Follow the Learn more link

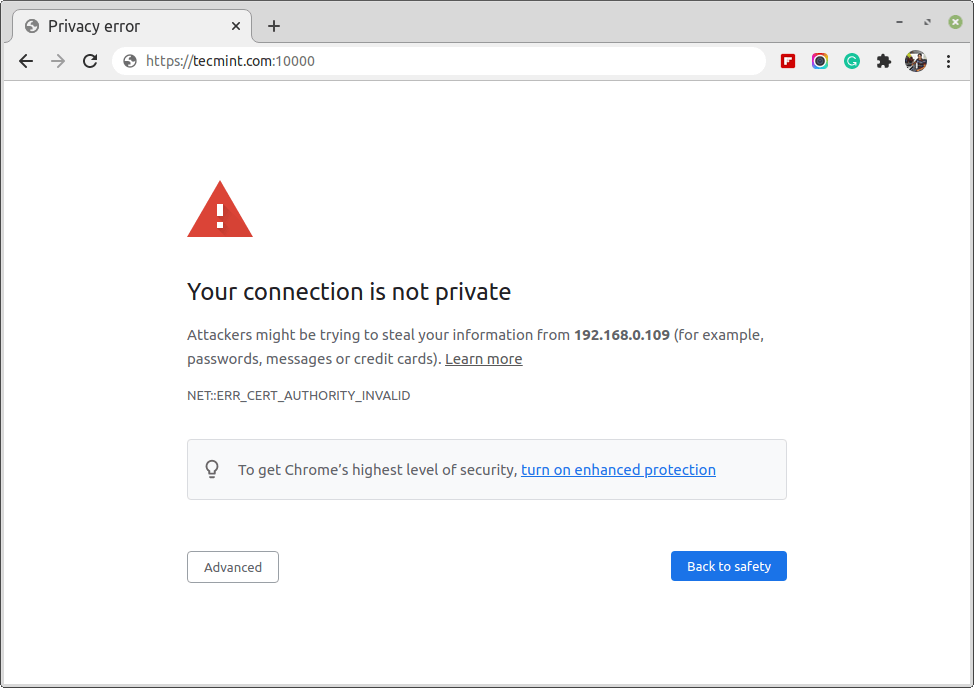click(x=483, y=359)
